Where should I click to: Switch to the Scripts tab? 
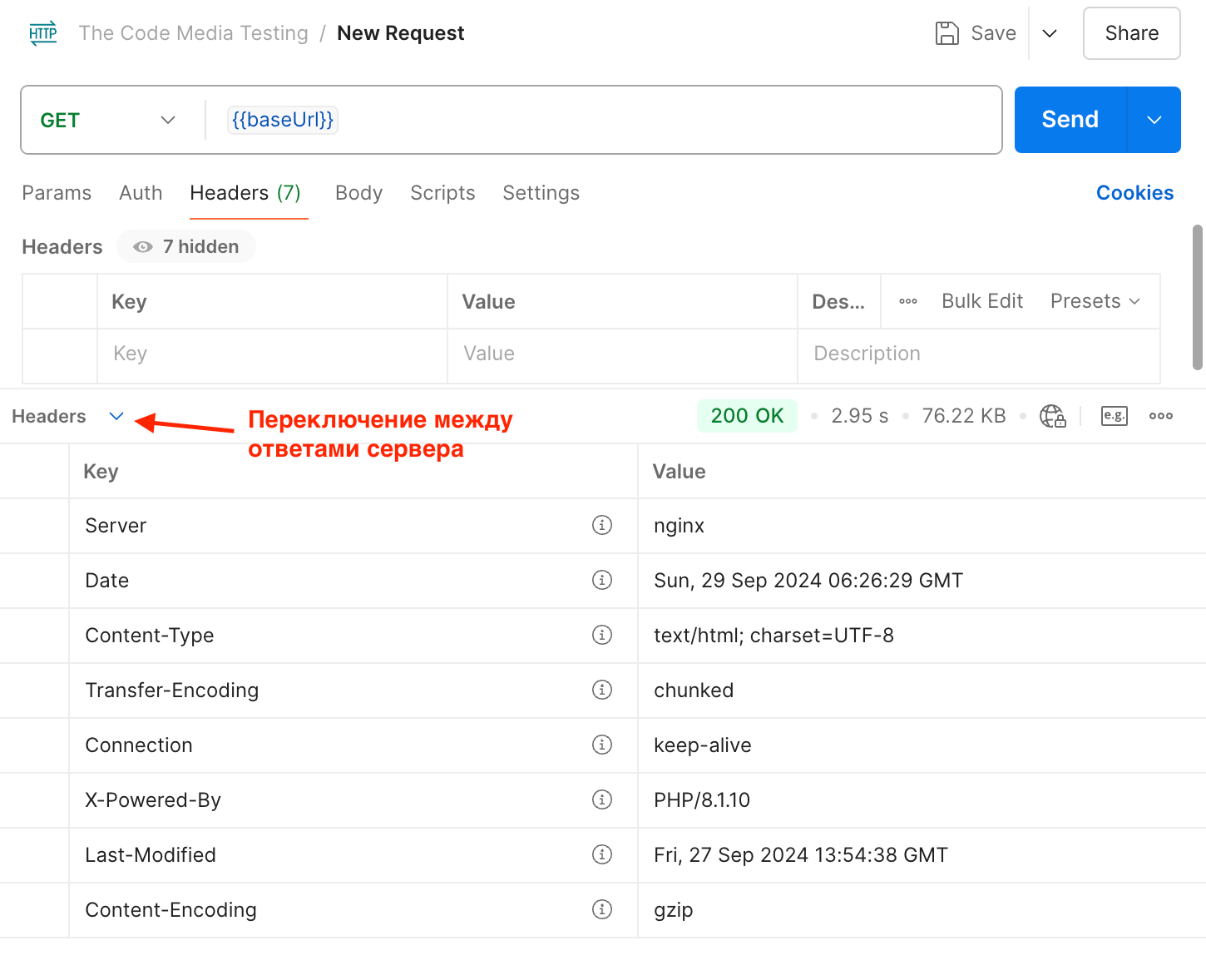tap(442, 193)
